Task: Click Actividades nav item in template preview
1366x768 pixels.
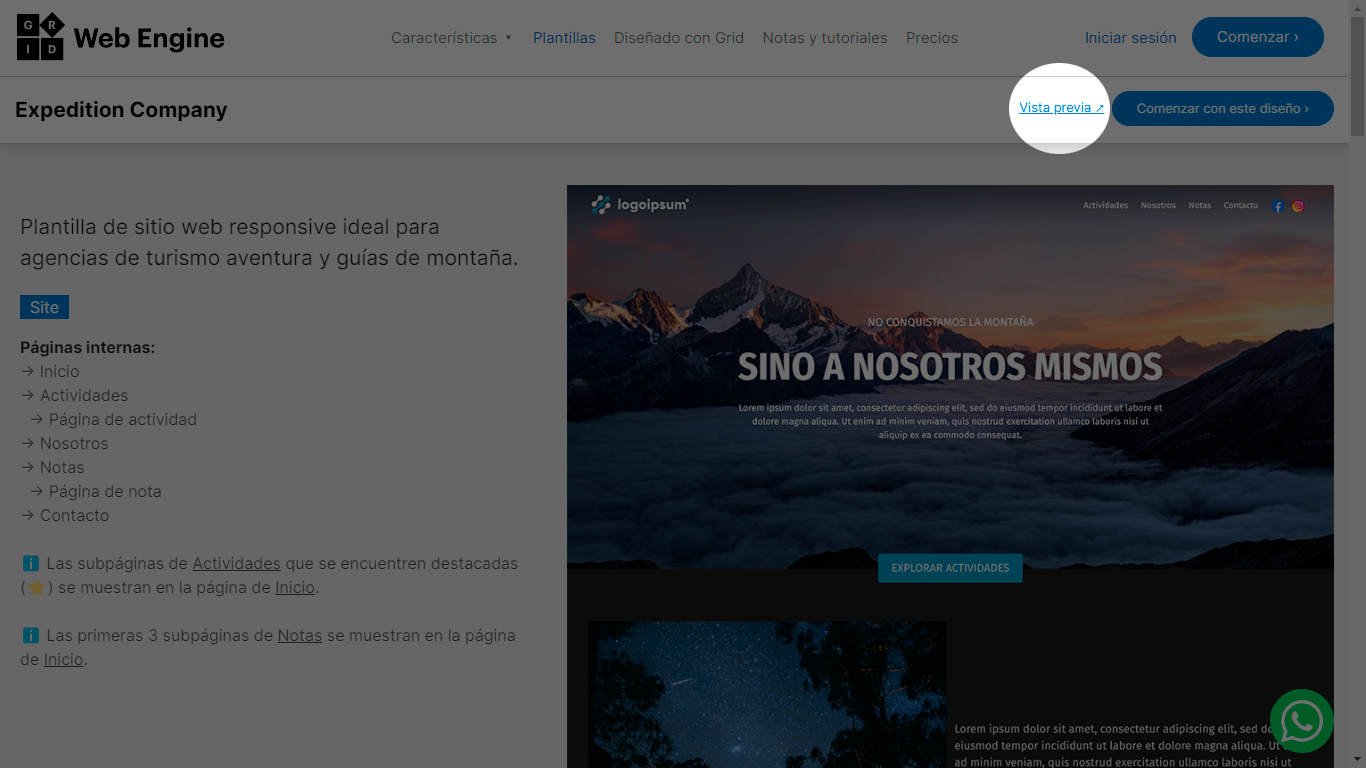Action: point(1105,205)
